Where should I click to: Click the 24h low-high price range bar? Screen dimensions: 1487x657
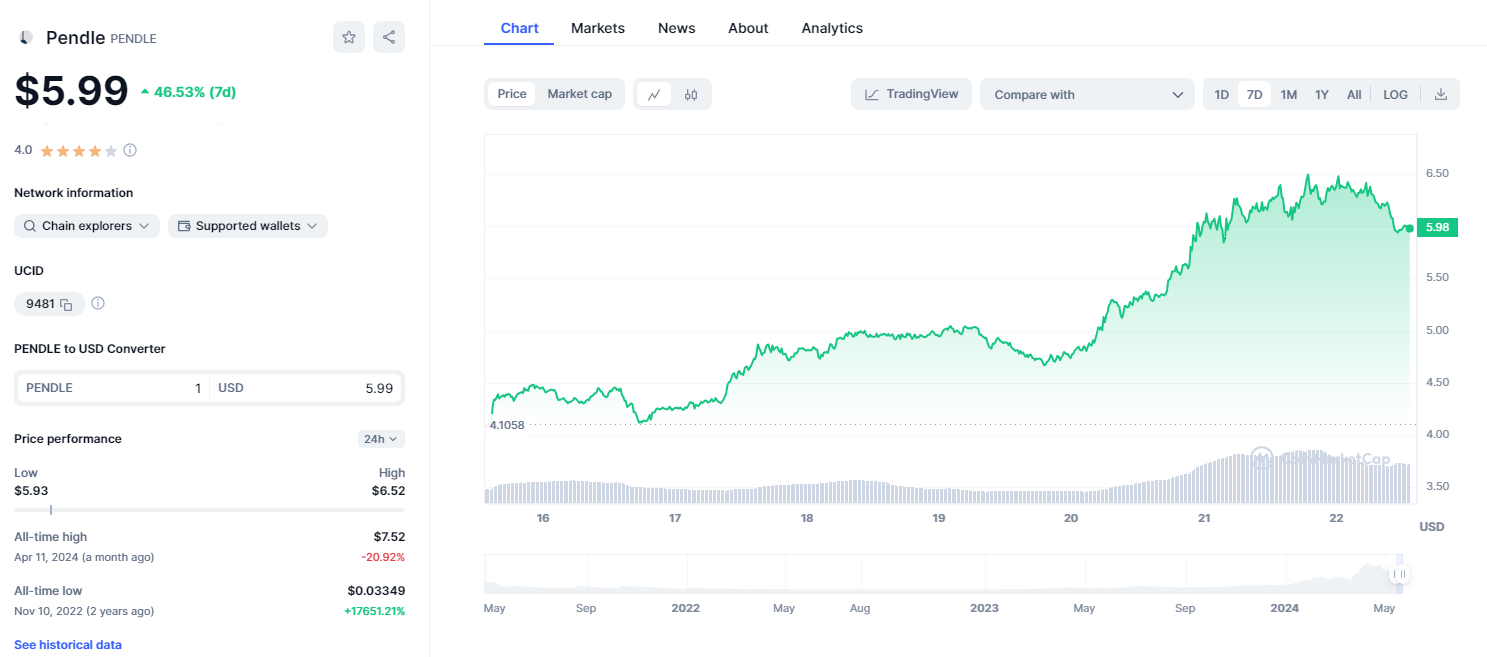tap(209, 510)
